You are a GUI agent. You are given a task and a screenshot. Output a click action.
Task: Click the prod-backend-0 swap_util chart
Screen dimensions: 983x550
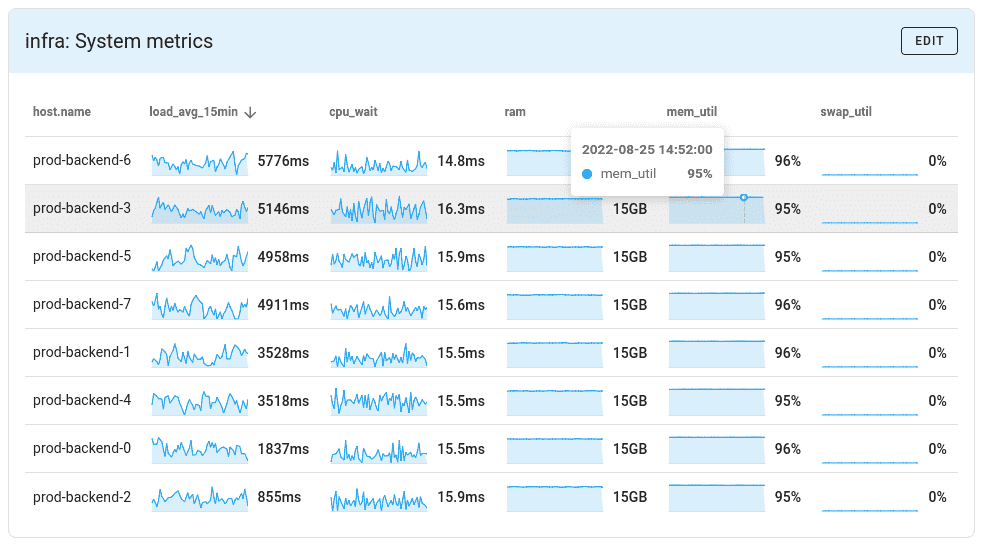point(869,449)
